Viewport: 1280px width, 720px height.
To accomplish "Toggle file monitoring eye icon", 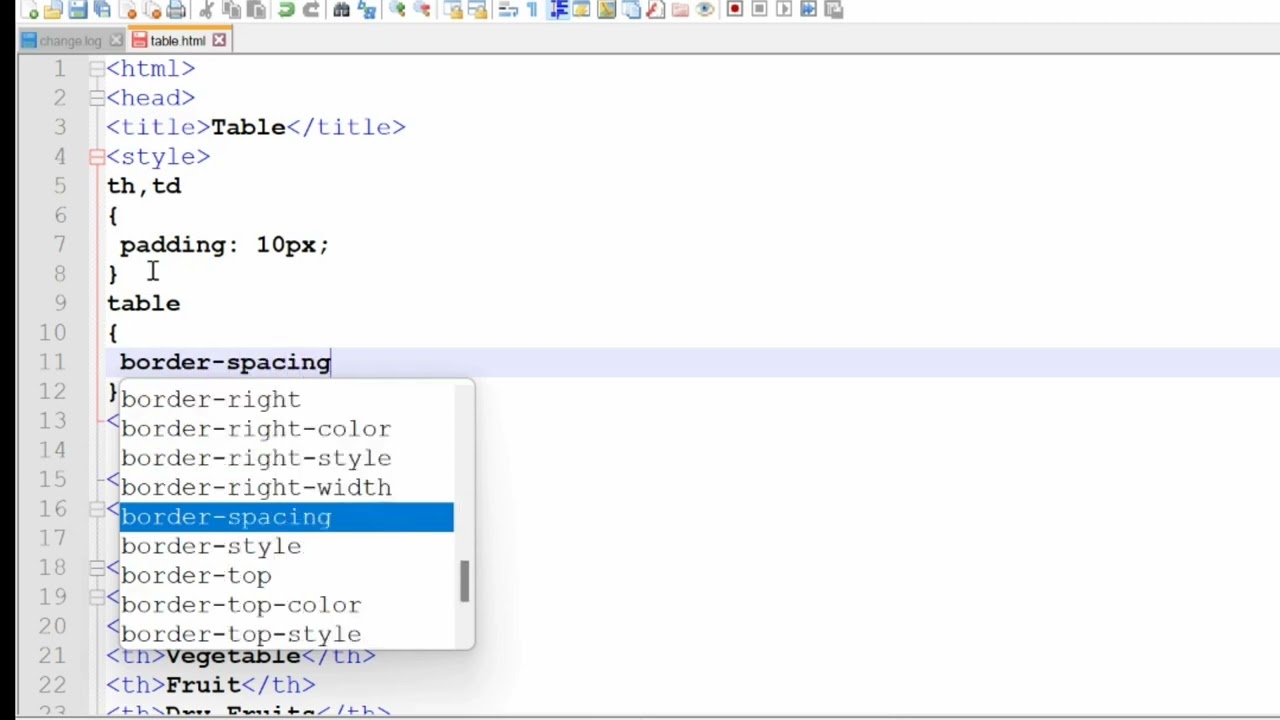I will point(704,10).
